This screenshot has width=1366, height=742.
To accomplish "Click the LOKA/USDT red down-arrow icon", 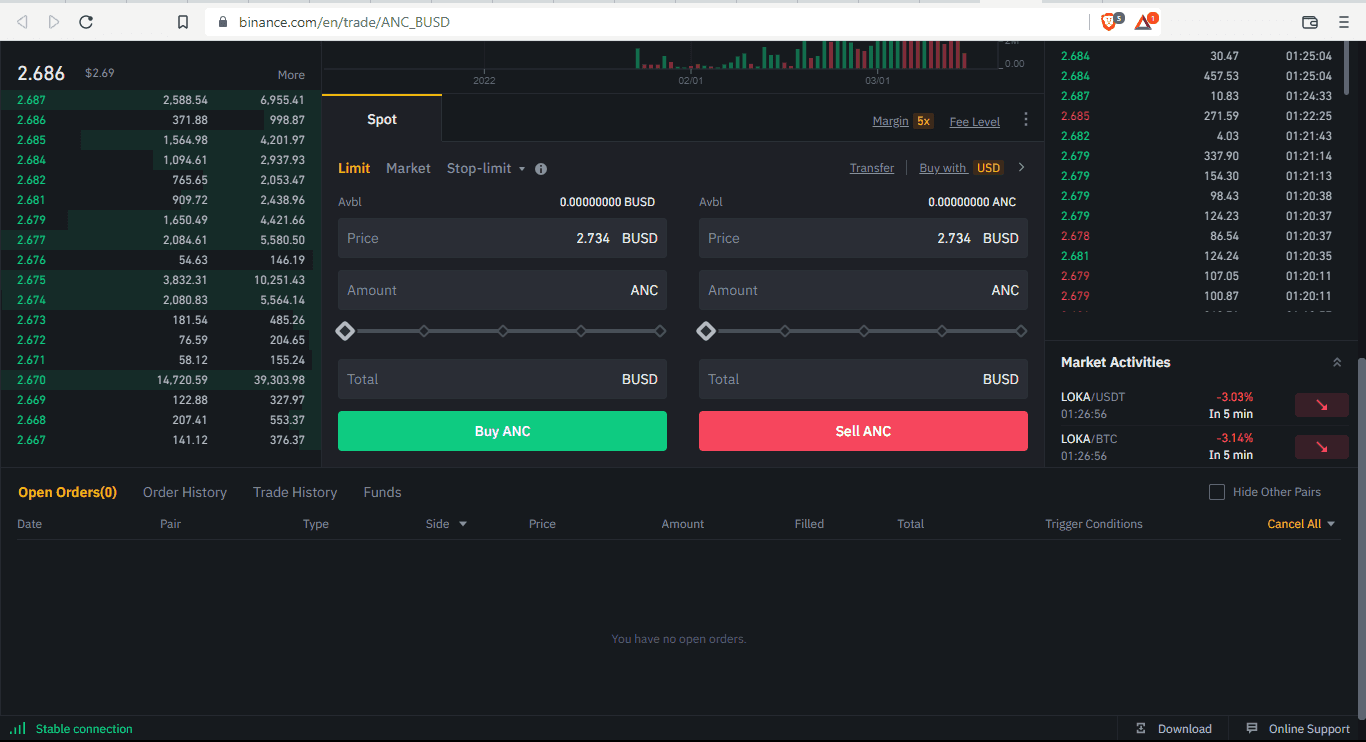I will tap(1321, 405).
